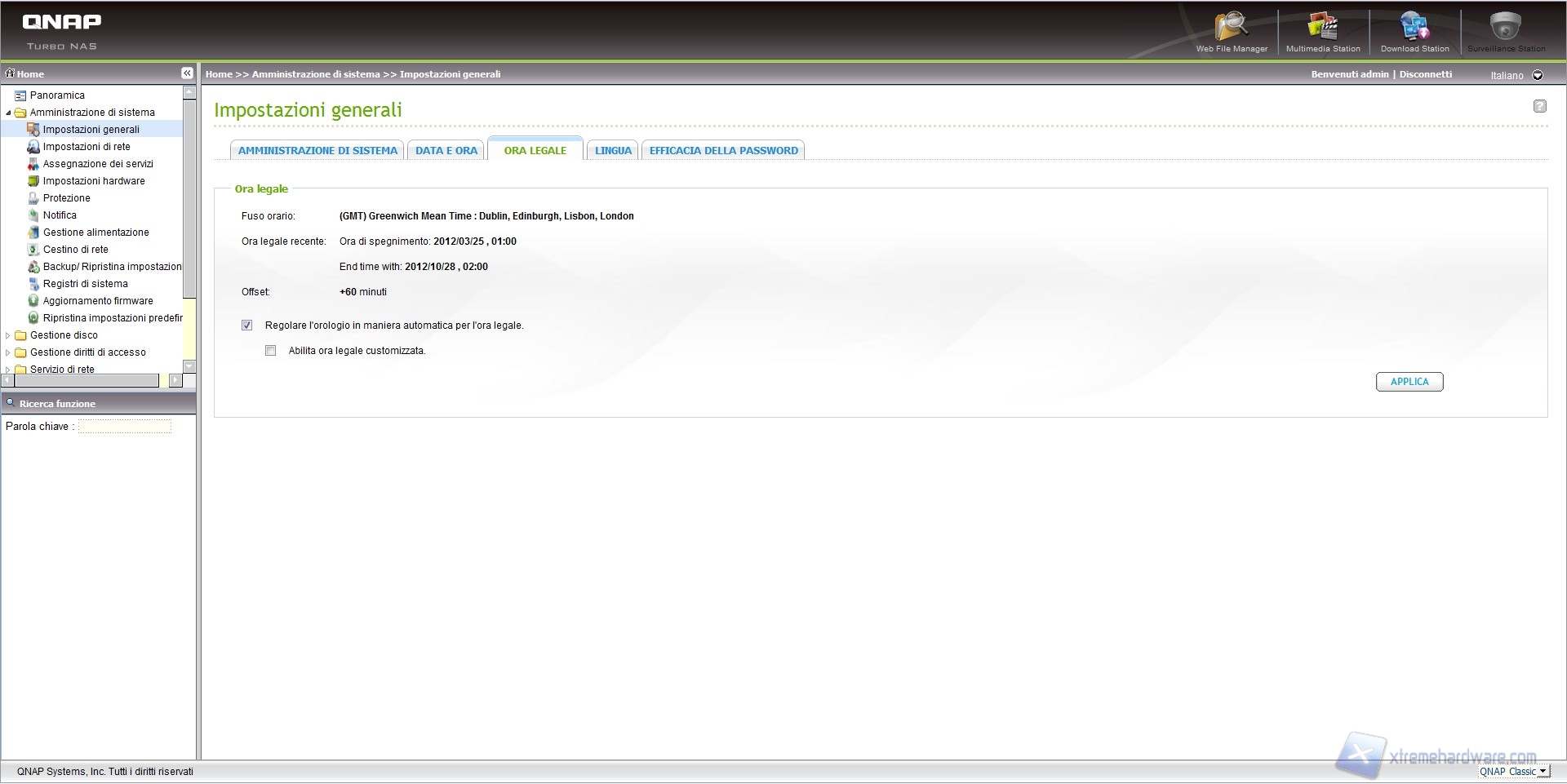Switch to the DATA E ORA tab
Image resolution: width=1567 pixels, height=784 pixels.
[446, 151]
